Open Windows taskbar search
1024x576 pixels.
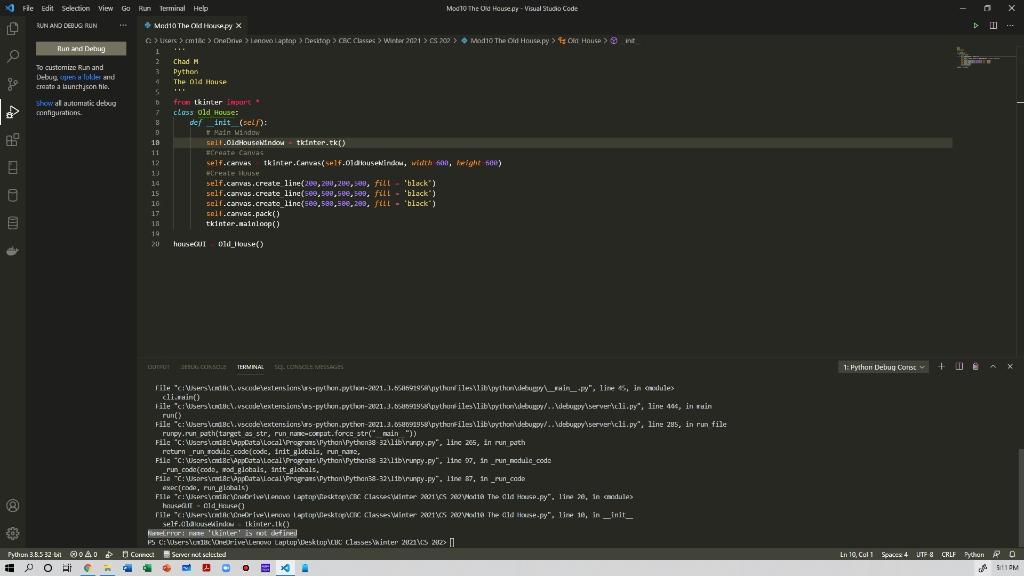pyautogui.click(x=29, y=568)
